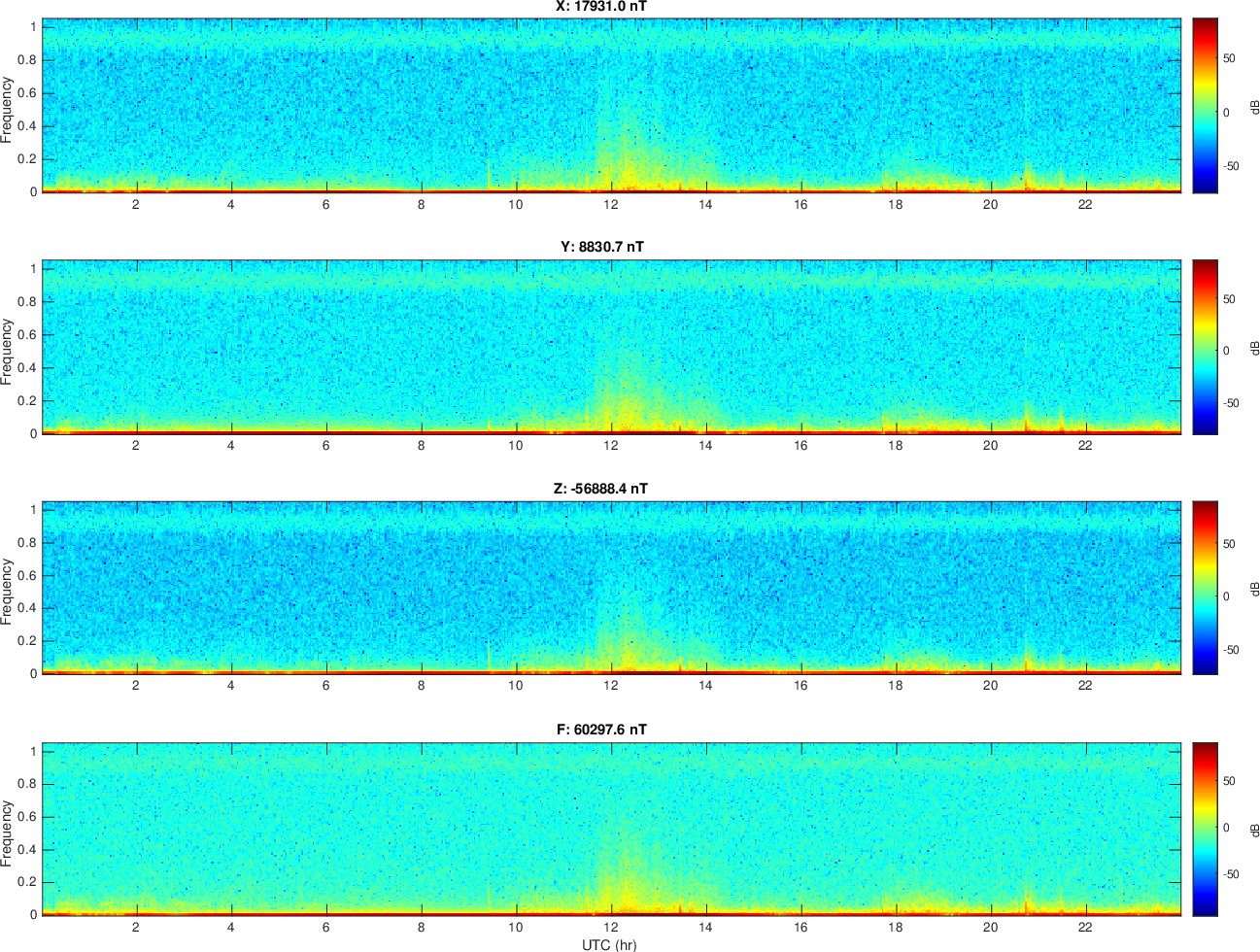
Task: Select the 'Frequency' label of the Z panel
Action: (7, 592)
